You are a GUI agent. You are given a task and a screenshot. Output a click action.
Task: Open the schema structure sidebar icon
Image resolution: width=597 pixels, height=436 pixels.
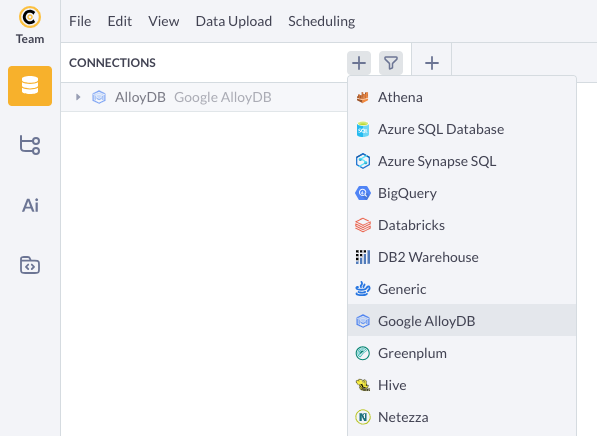click(x=30, y=145)
